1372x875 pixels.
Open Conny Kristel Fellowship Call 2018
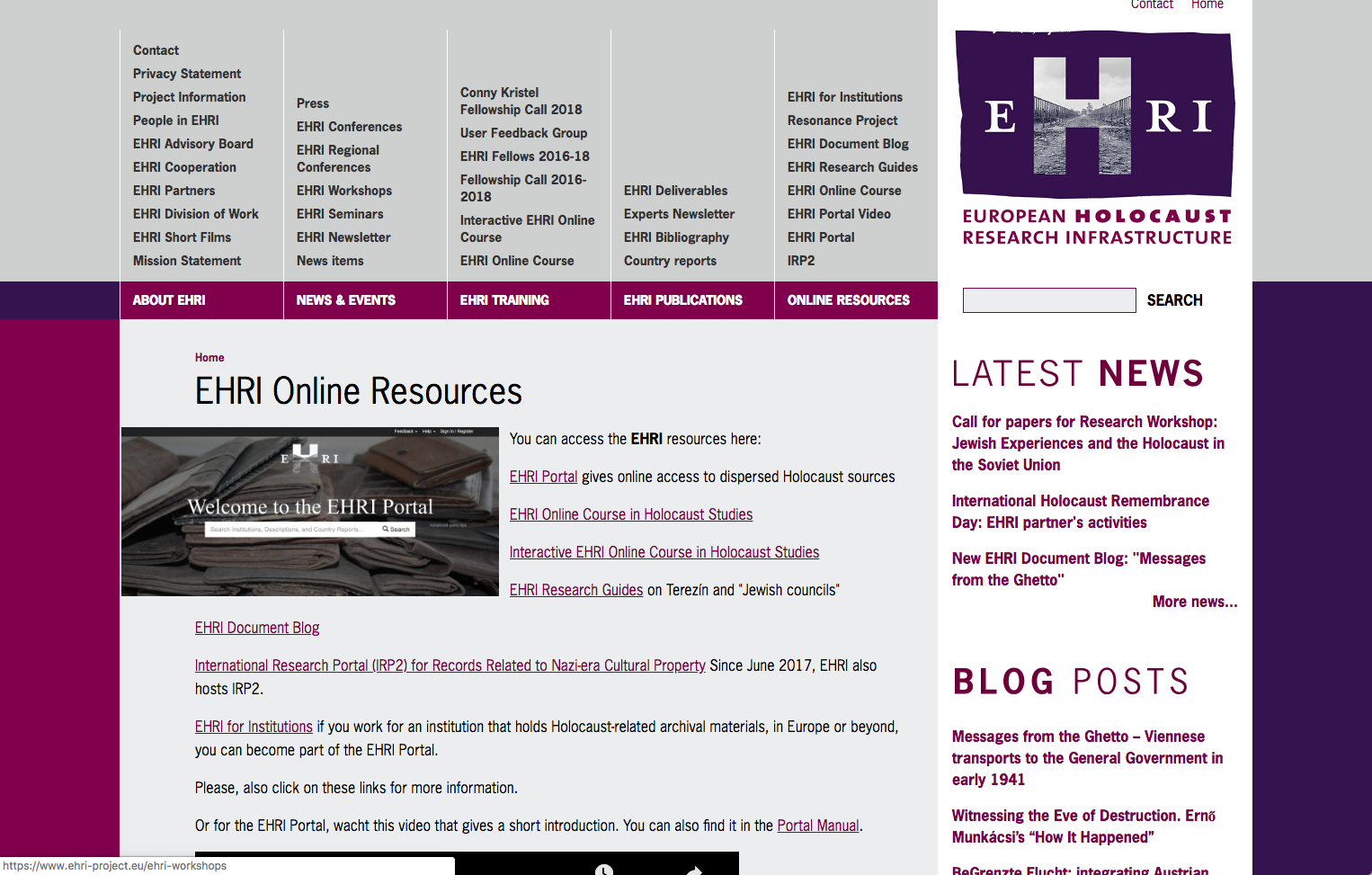[521, 101]
